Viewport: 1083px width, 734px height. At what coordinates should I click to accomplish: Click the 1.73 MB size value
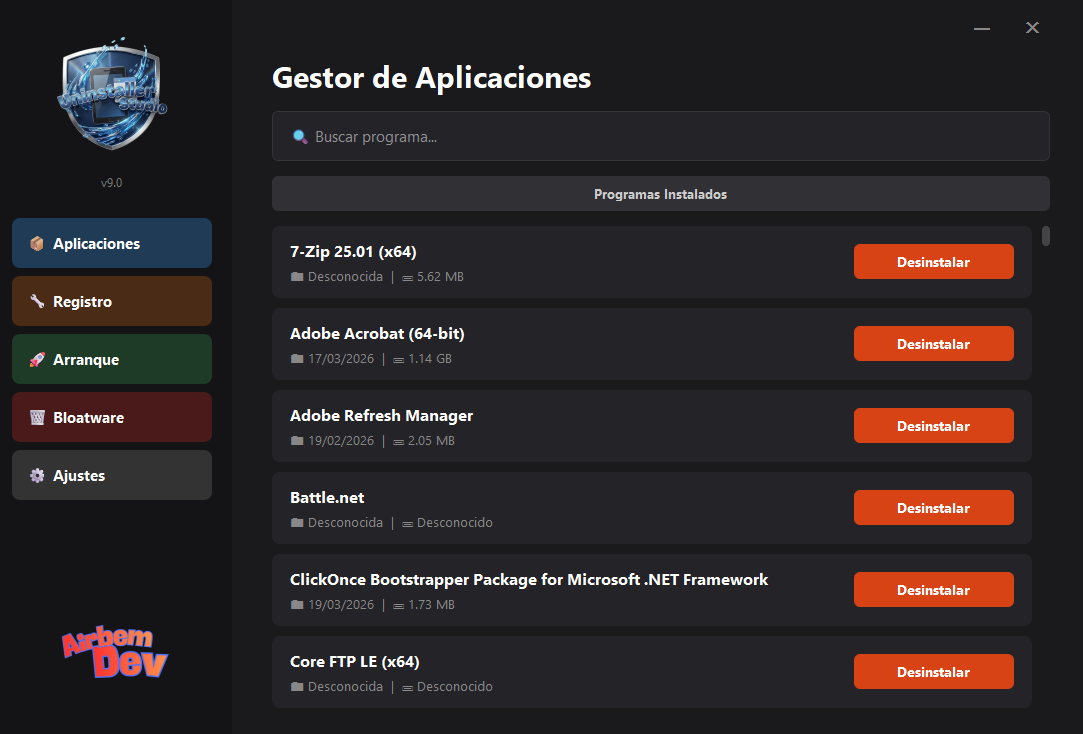431,605
